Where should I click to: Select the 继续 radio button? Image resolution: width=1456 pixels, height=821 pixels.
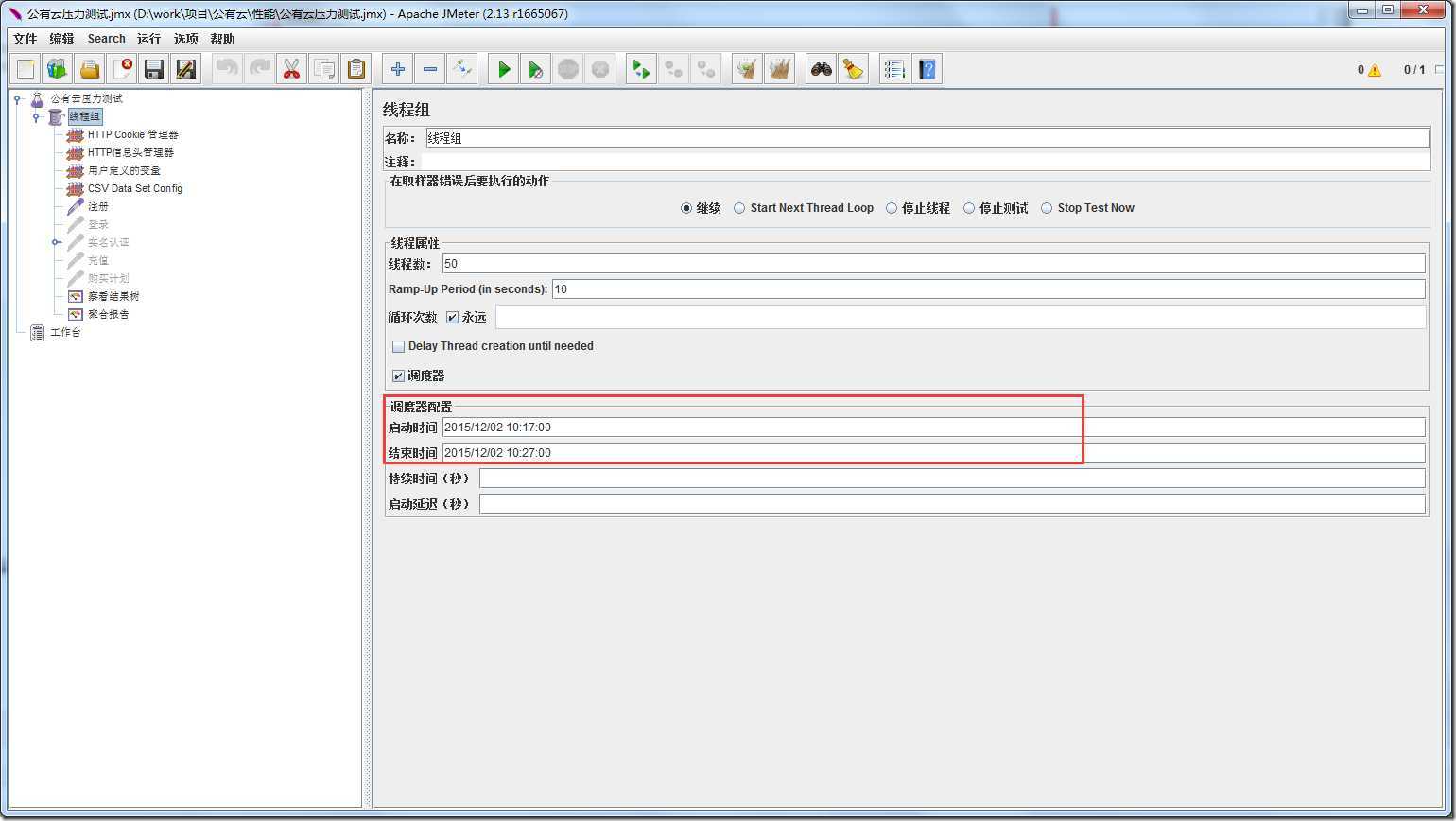pos(686,208)
